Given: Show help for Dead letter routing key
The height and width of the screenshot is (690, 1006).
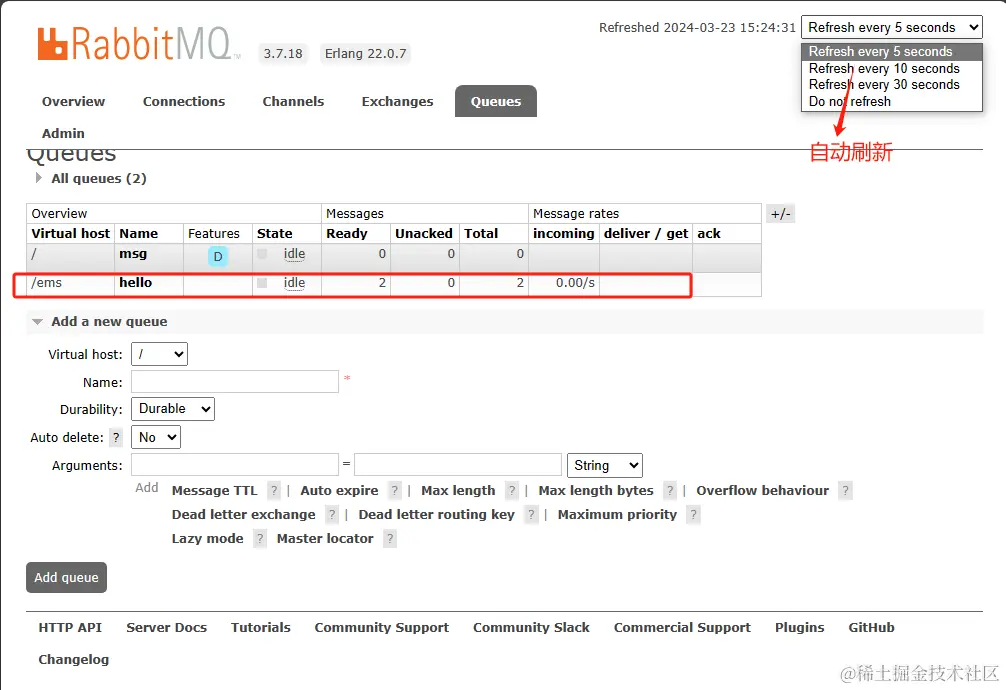Looking at the screenshot, I should point(531,515).
